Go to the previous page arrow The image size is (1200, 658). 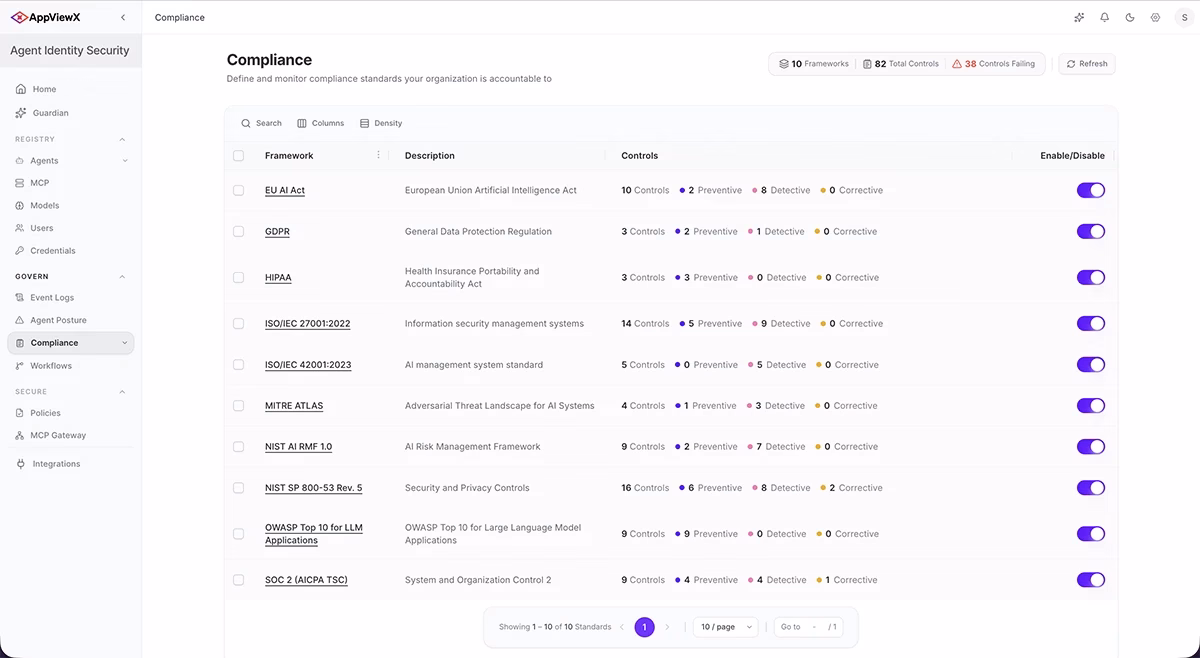pos(622,627)
